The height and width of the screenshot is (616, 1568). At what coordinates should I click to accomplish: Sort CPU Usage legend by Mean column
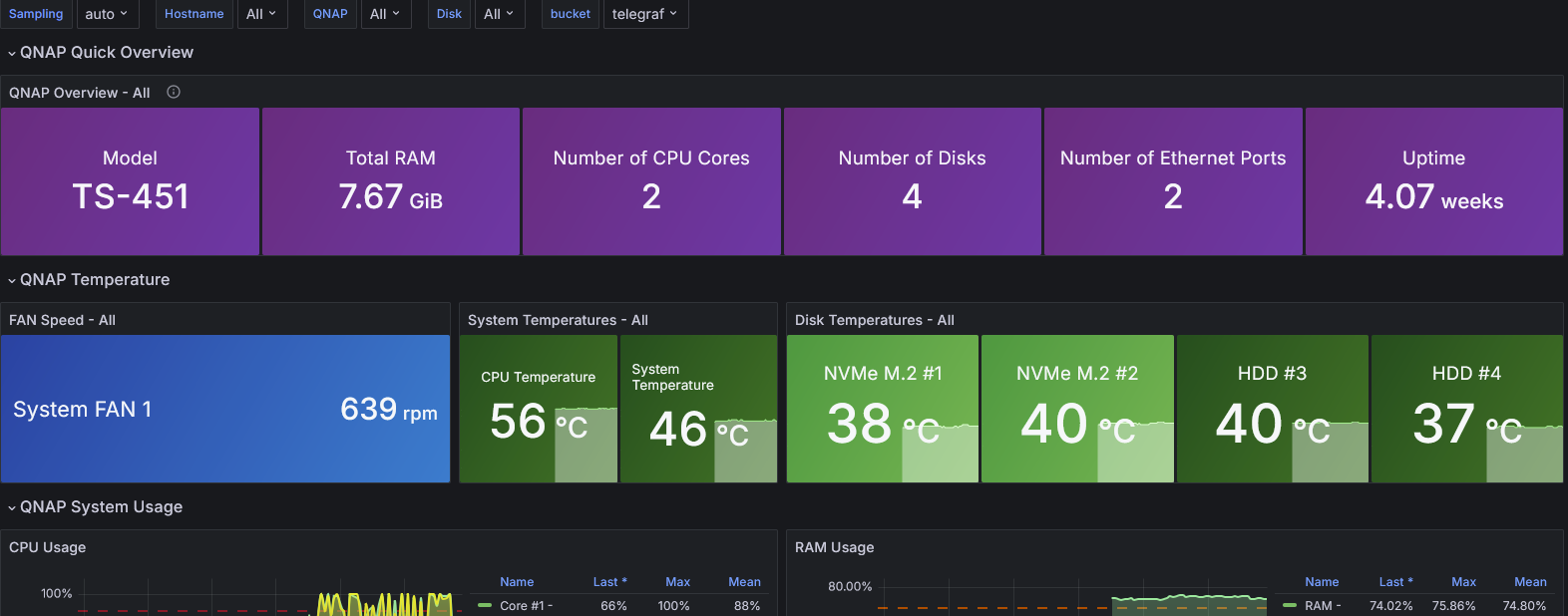(x=744, y=582)
